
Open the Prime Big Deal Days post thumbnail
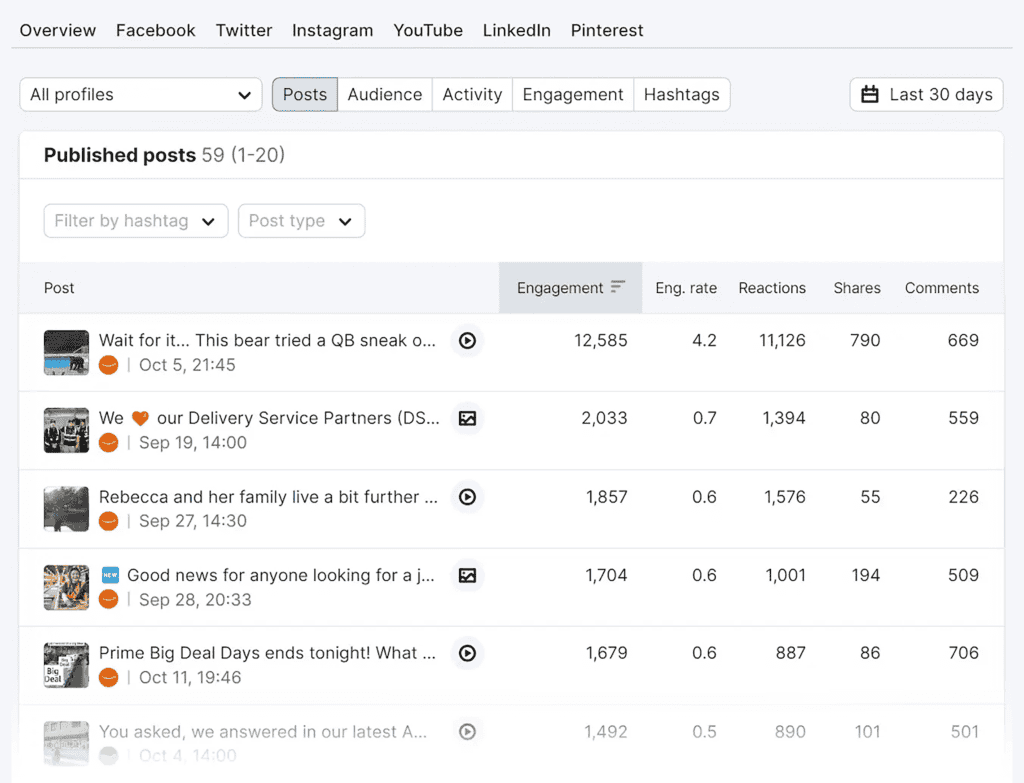pyautogui.click(x=67, y=665)
